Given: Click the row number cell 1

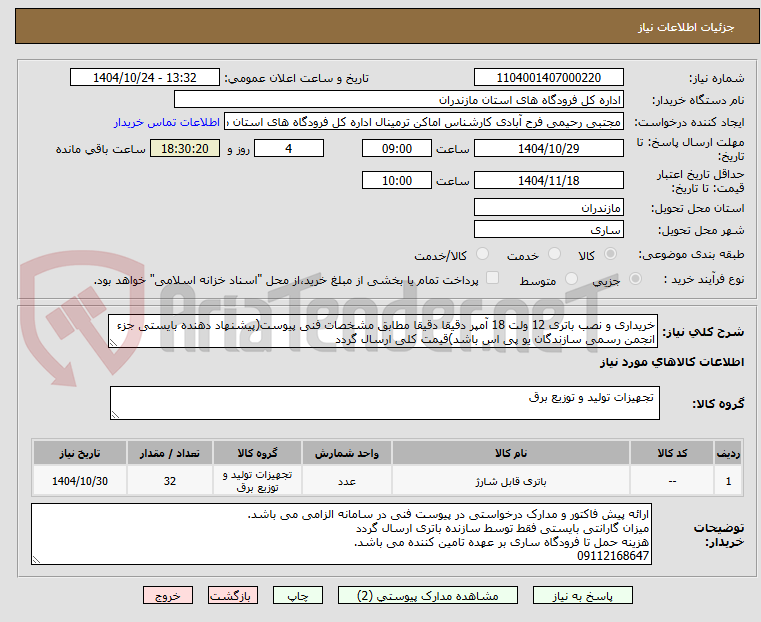Looking at the screenshot, I should point(728,481).
